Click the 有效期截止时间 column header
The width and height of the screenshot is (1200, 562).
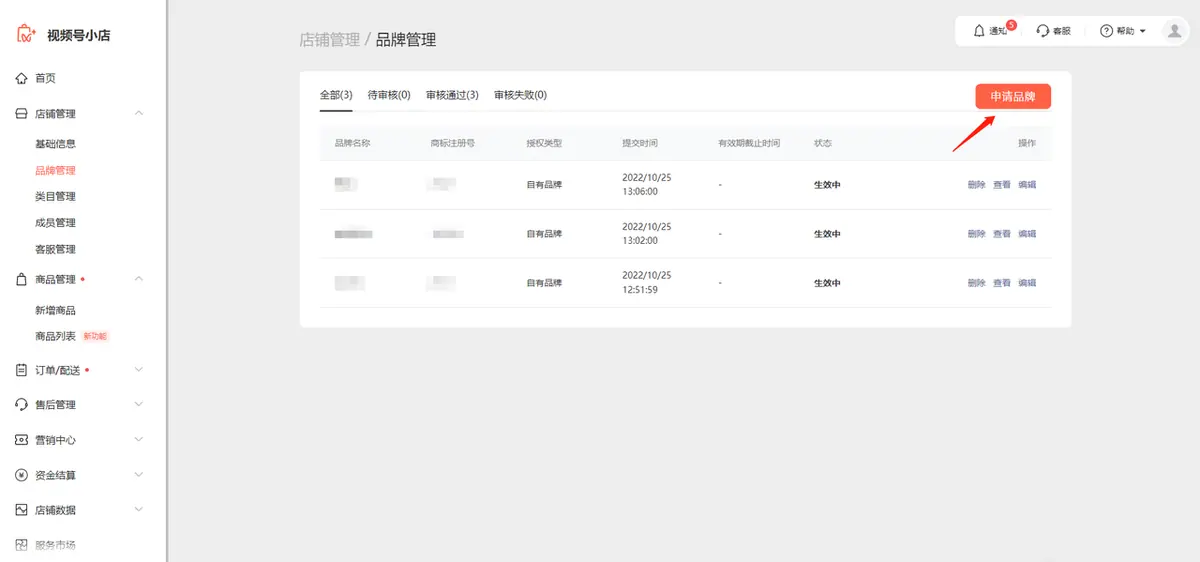(749, 143)
